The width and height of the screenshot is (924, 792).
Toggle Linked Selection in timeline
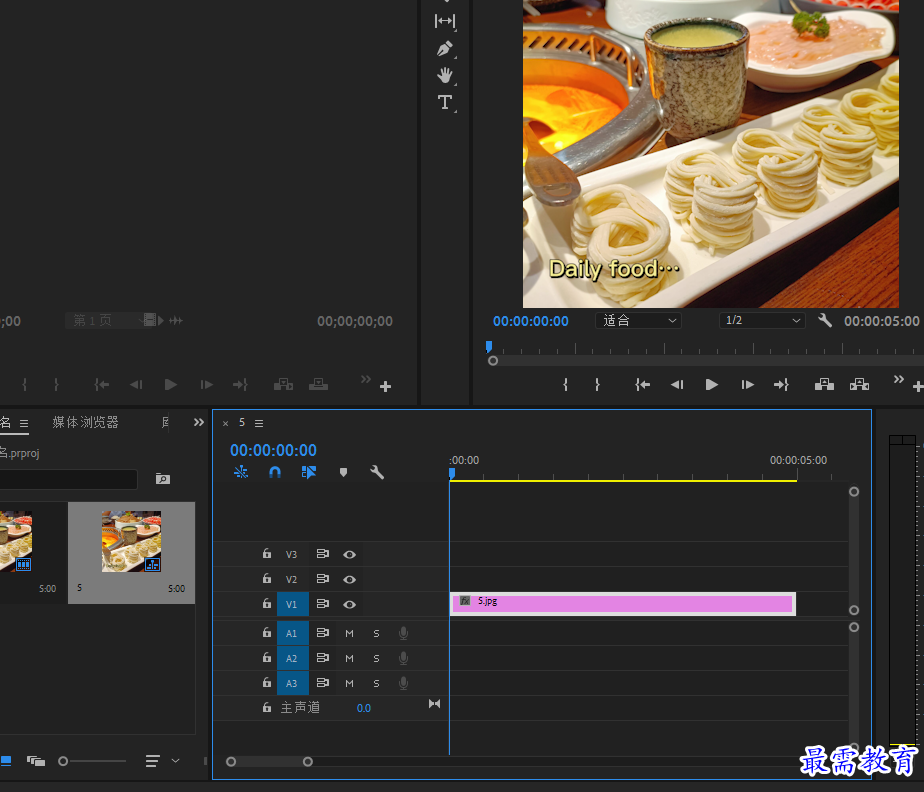click(309, 472)
